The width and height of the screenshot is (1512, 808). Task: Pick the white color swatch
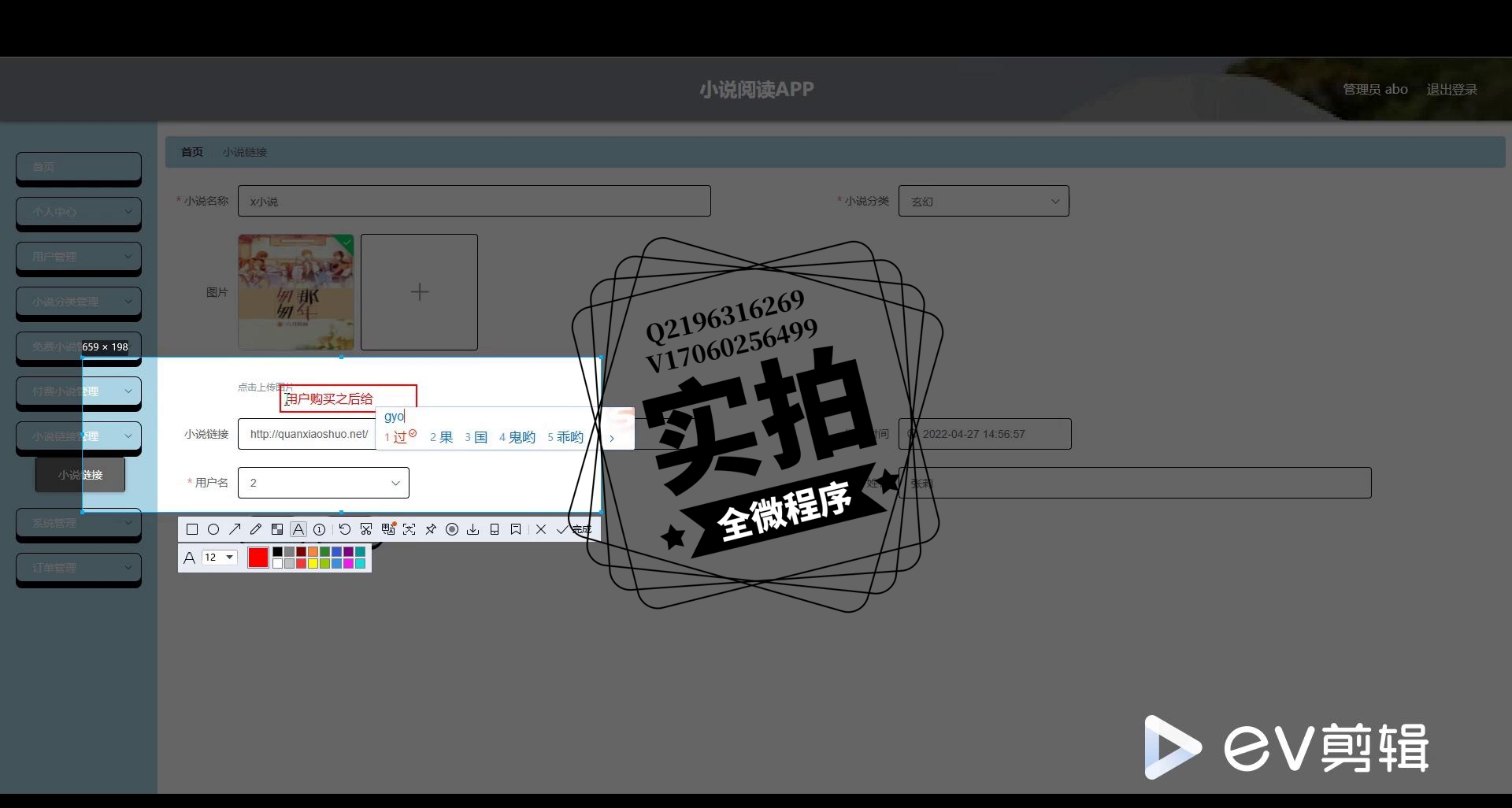tap(277, 563)
